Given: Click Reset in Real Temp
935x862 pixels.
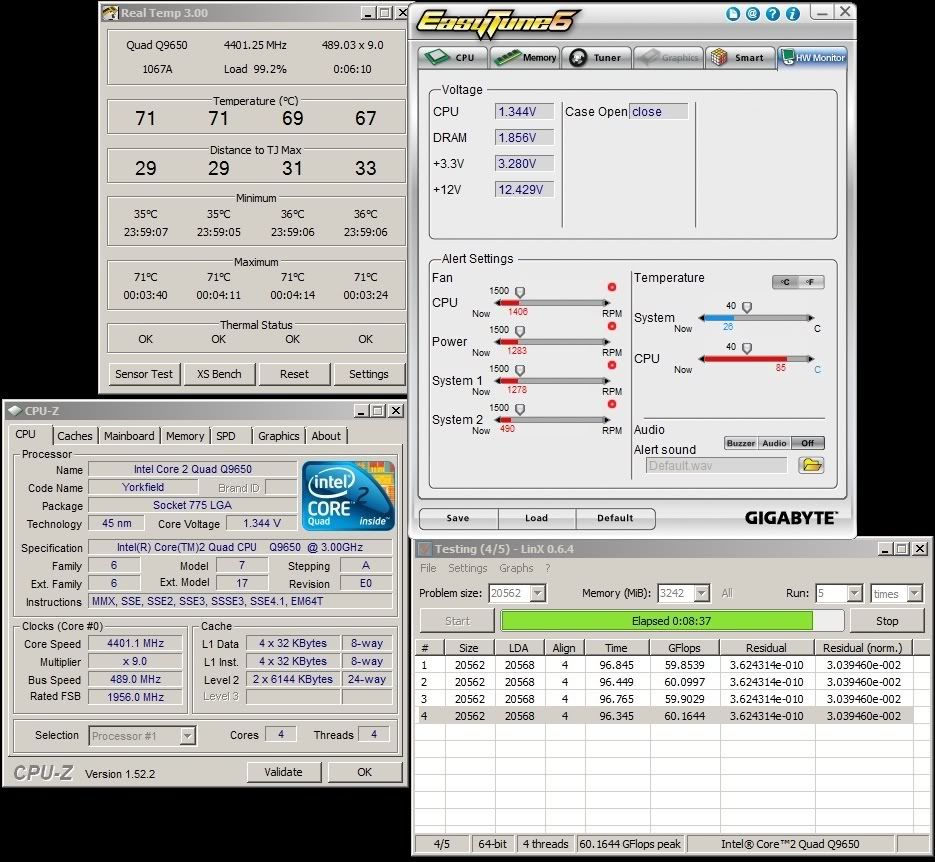Looking at the screenshot, I should pyautogui.click(x=295, y=374).
